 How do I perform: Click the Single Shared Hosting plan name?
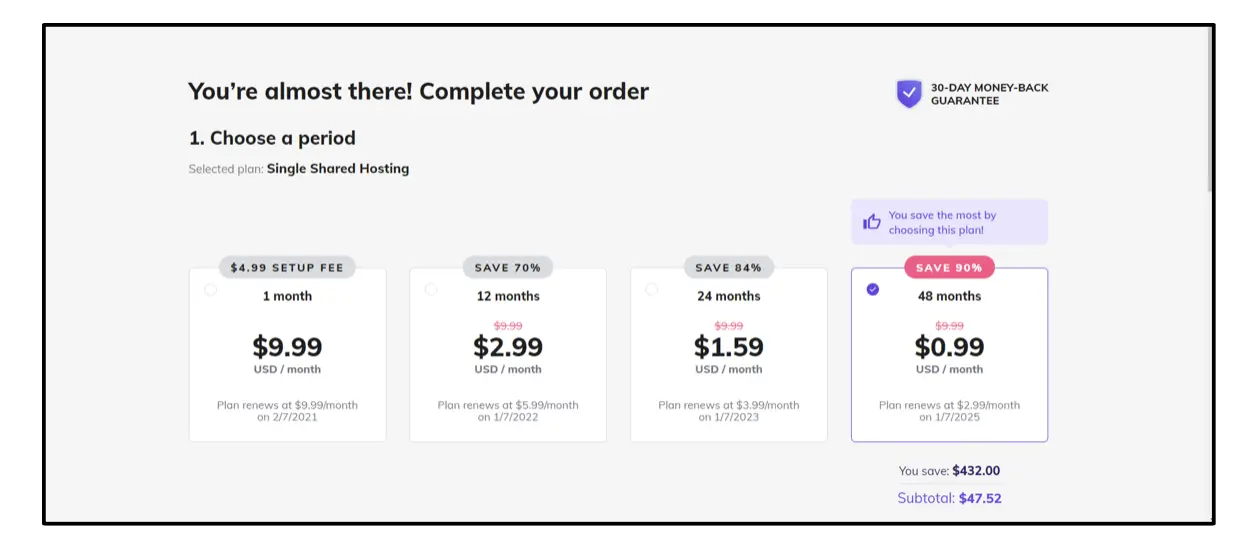338,169
